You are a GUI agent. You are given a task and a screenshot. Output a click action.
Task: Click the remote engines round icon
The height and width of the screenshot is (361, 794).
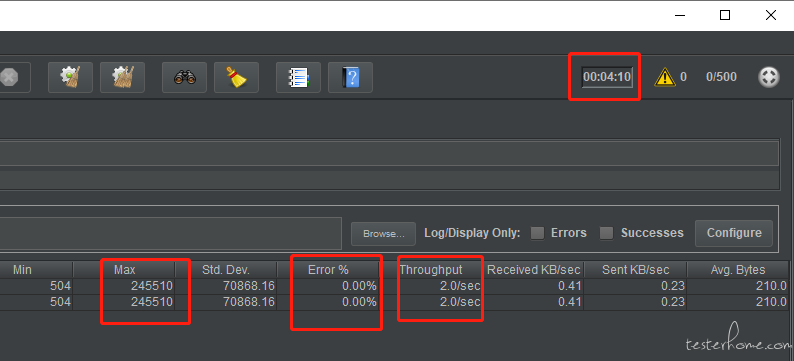pyautogui.click(x=768, y=77)
